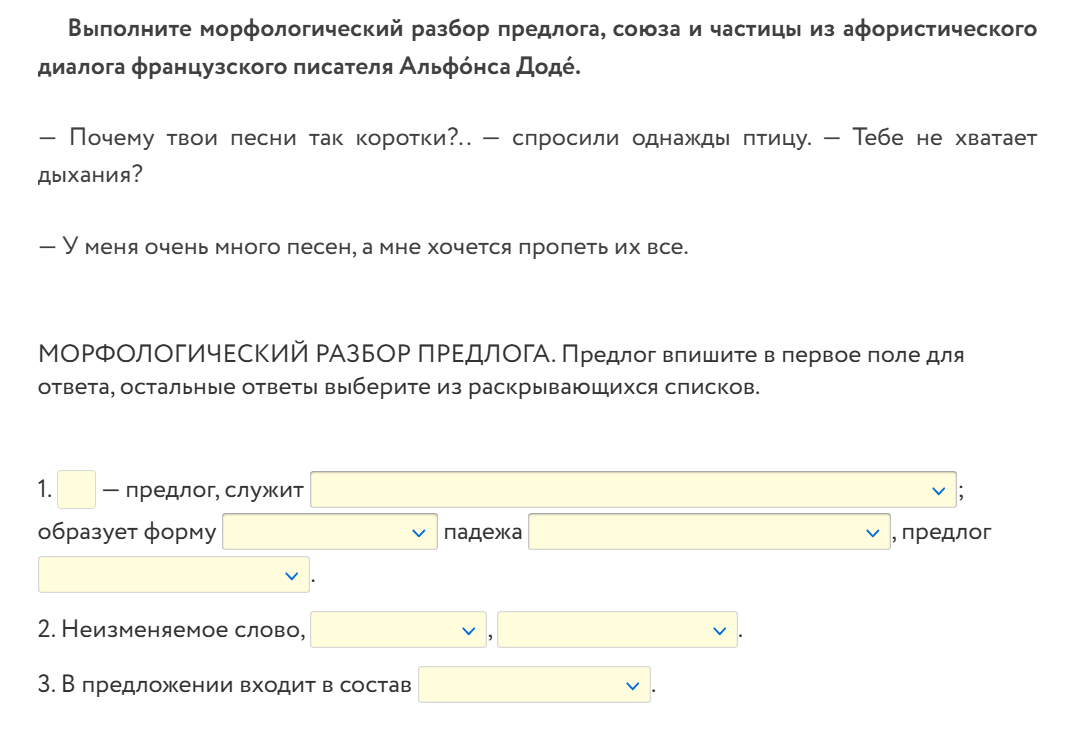Click the chevron of the first 'Неизменяемое слово' dropdown

[x=469, y=631]
